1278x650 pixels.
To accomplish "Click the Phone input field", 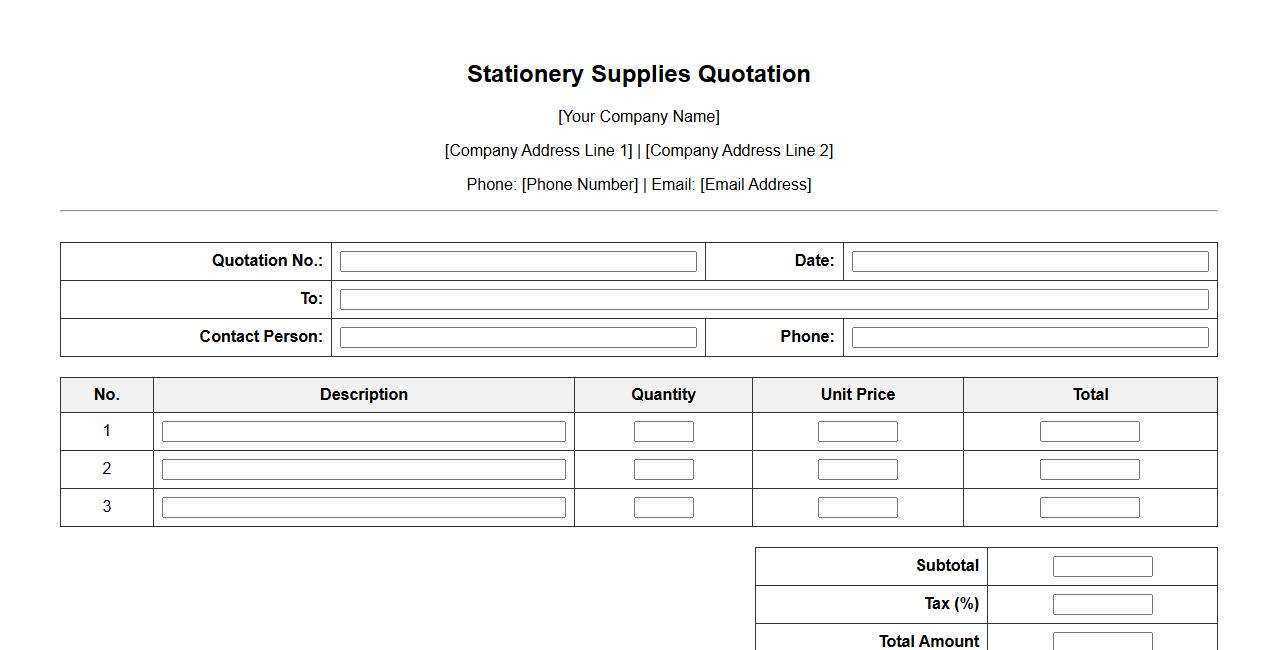I will point(1030,338).
